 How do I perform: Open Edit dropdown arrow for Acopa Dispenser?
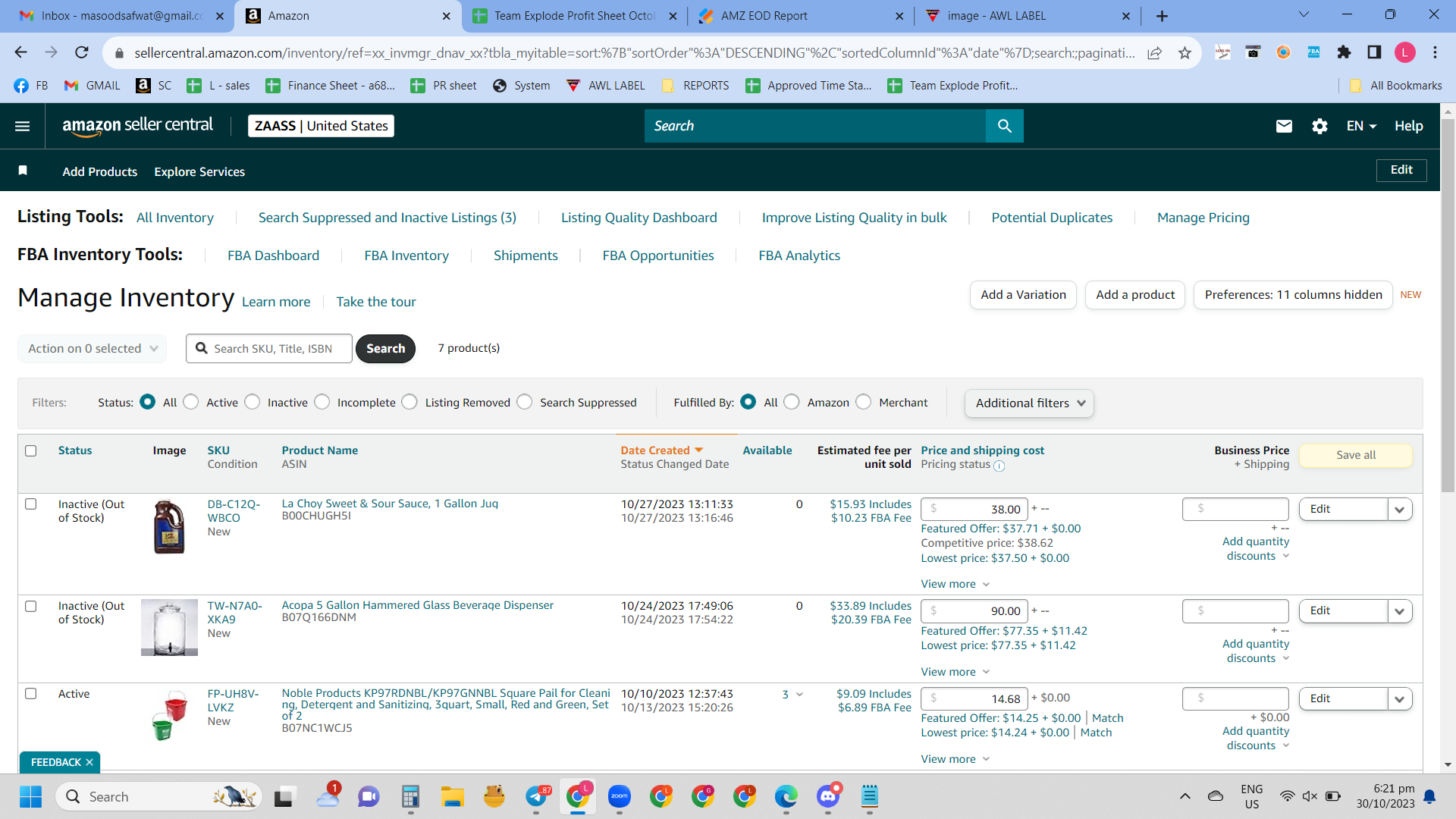click(1400, 611)
